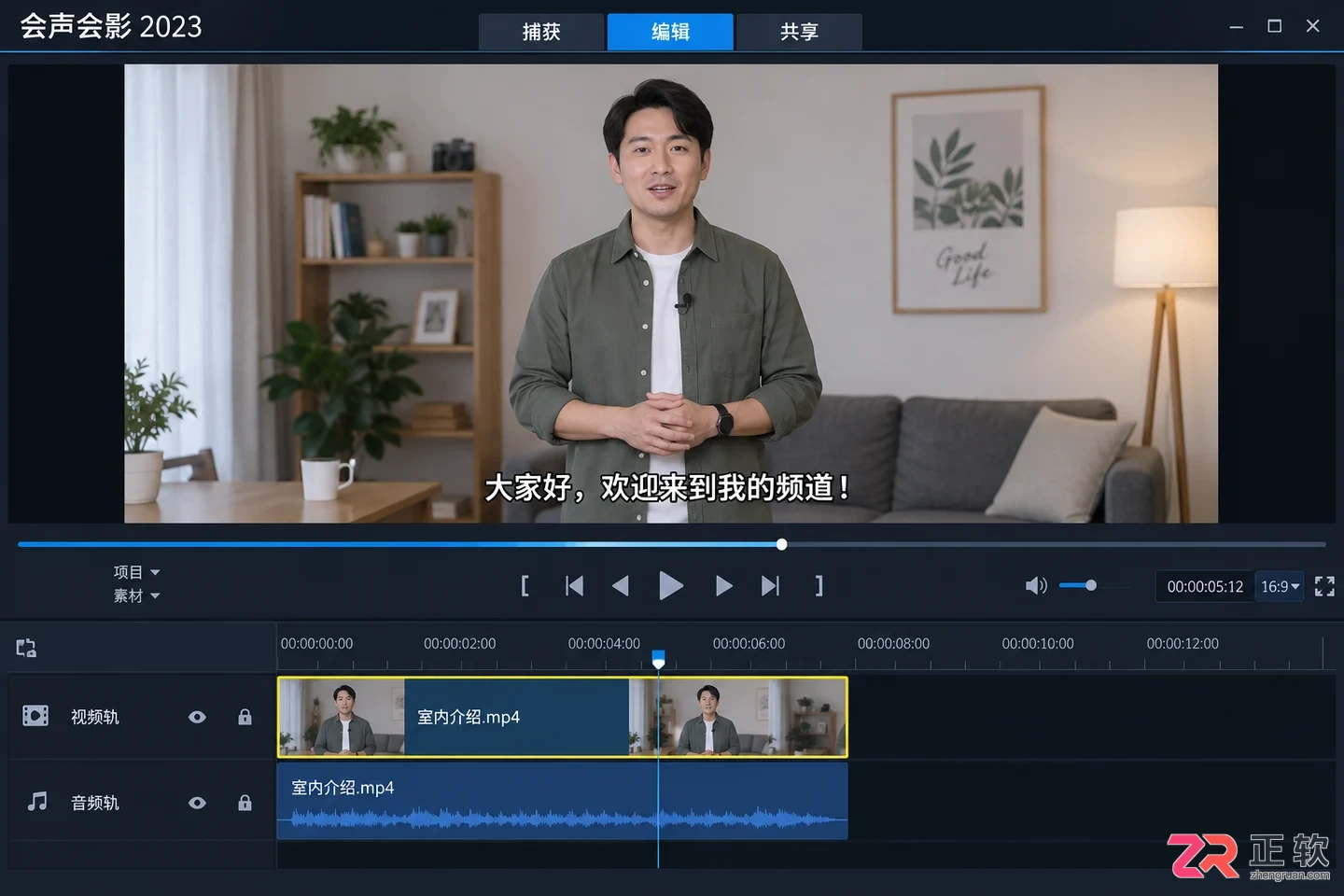Enlarge preview with fullscreen icon
Screen dimensions: 1344x896
pyautogui.click(x=1324, y=586)
